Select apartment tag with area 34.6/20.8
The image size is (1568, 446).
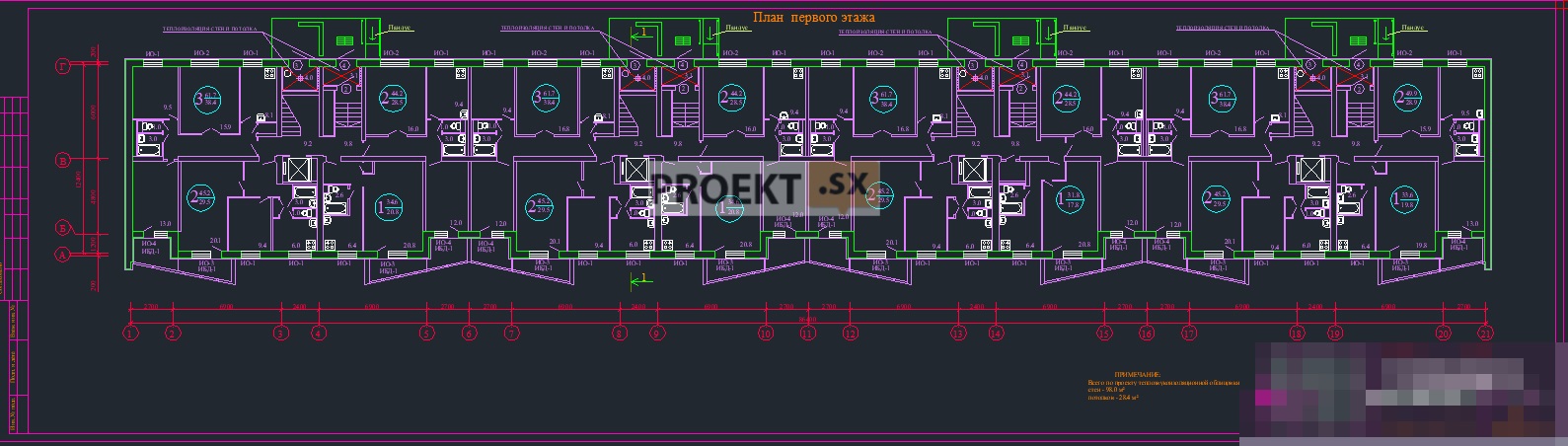pyautogui.click(x=389, y=206)
